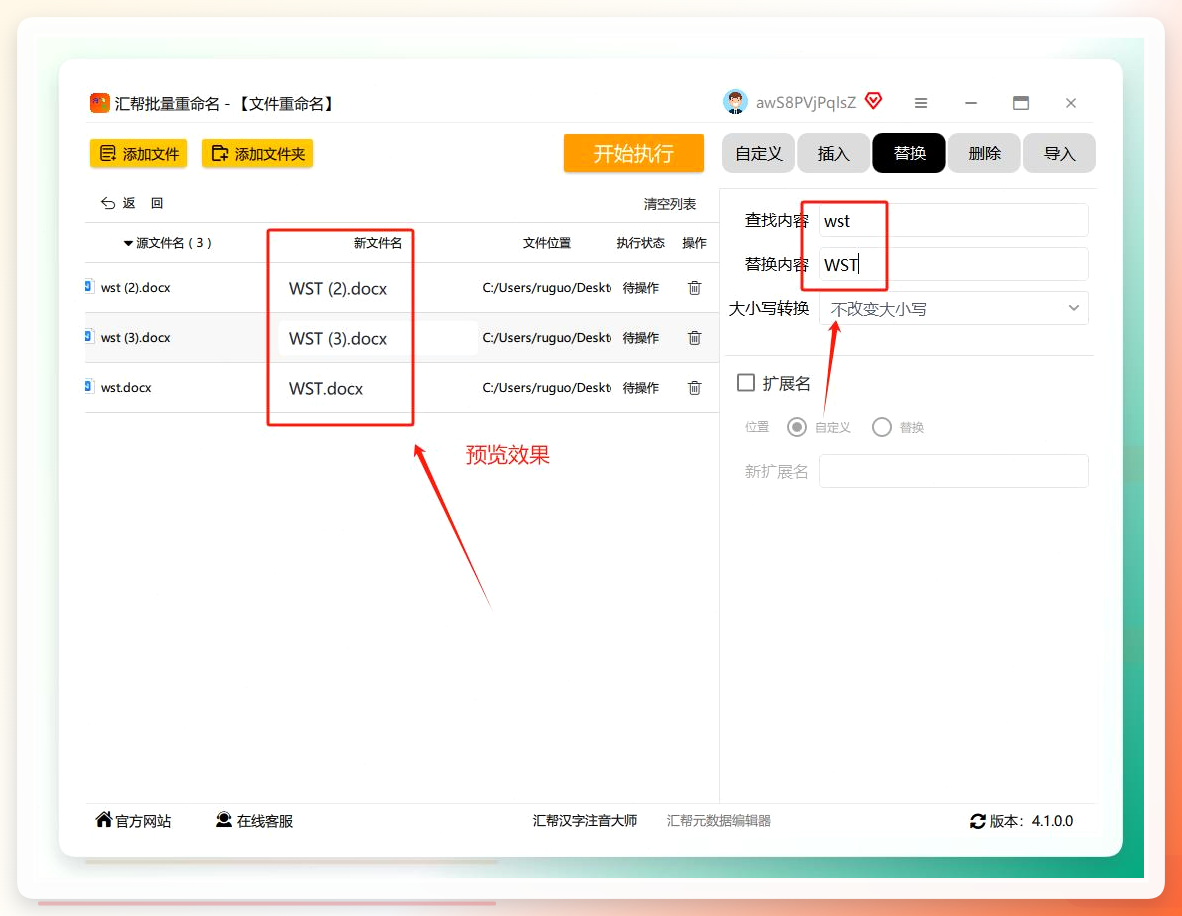Click new name WST (2).docx
This screenshot has height=916, width=1182.
pos(338,289)
